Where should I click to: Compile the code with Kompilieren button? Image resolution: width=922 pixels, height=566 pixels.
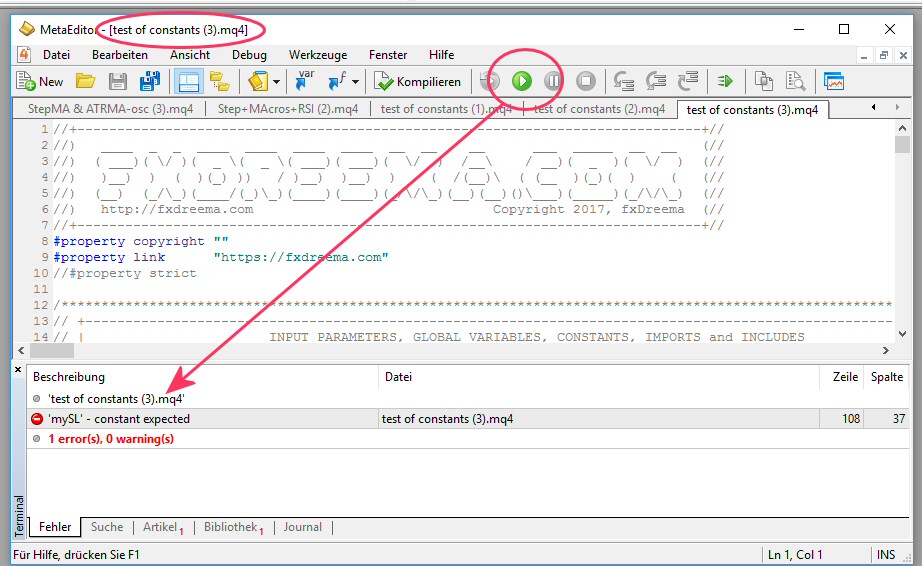tap(418, 82)
